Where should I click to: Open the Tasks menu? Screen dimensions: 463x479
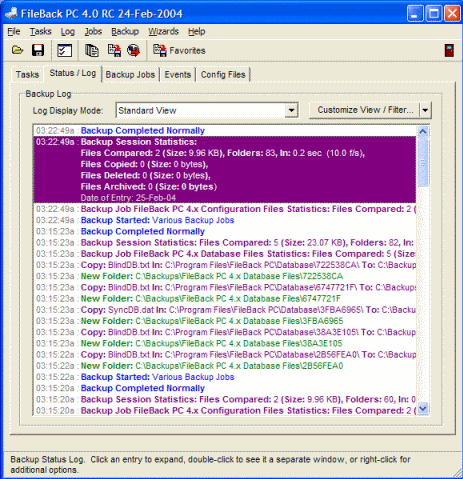point(40,32)
